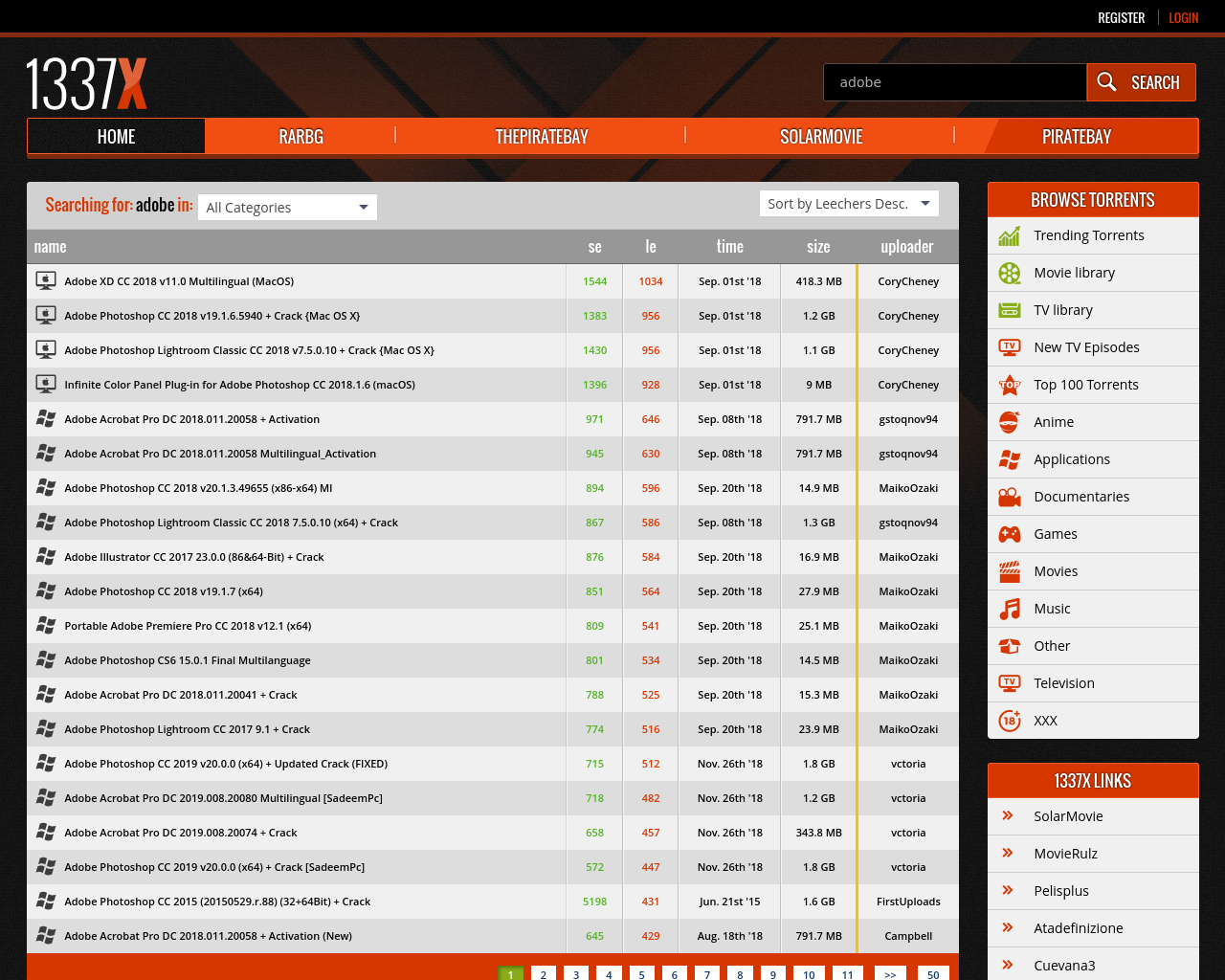The width and height of the screenshot is (1225, 980).
Task: Open Adobe Photoshop Lightroom Classic v7.5.0.10 Mac torrent
Action: (249, 350)
